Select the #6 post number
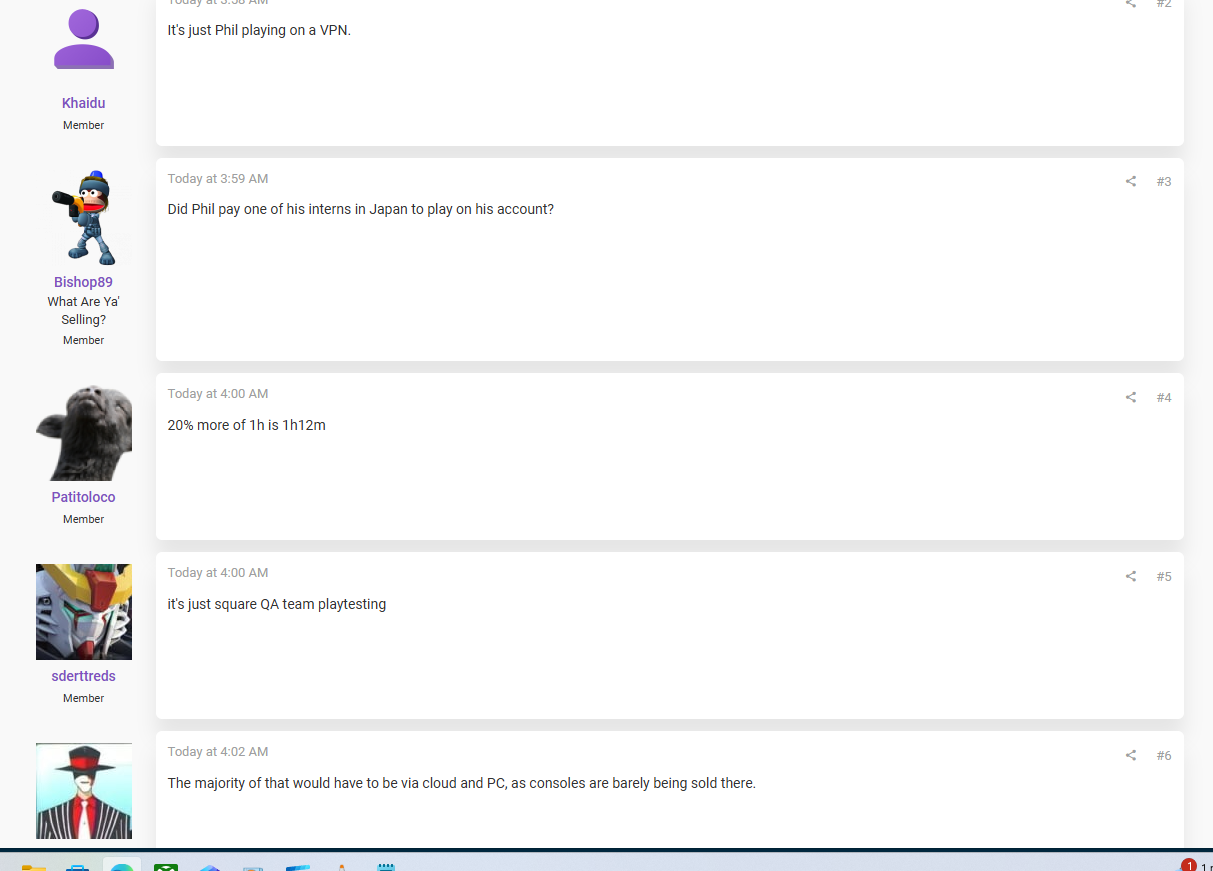This screenshot has height=871, width=1213. tap(1164, 755)
